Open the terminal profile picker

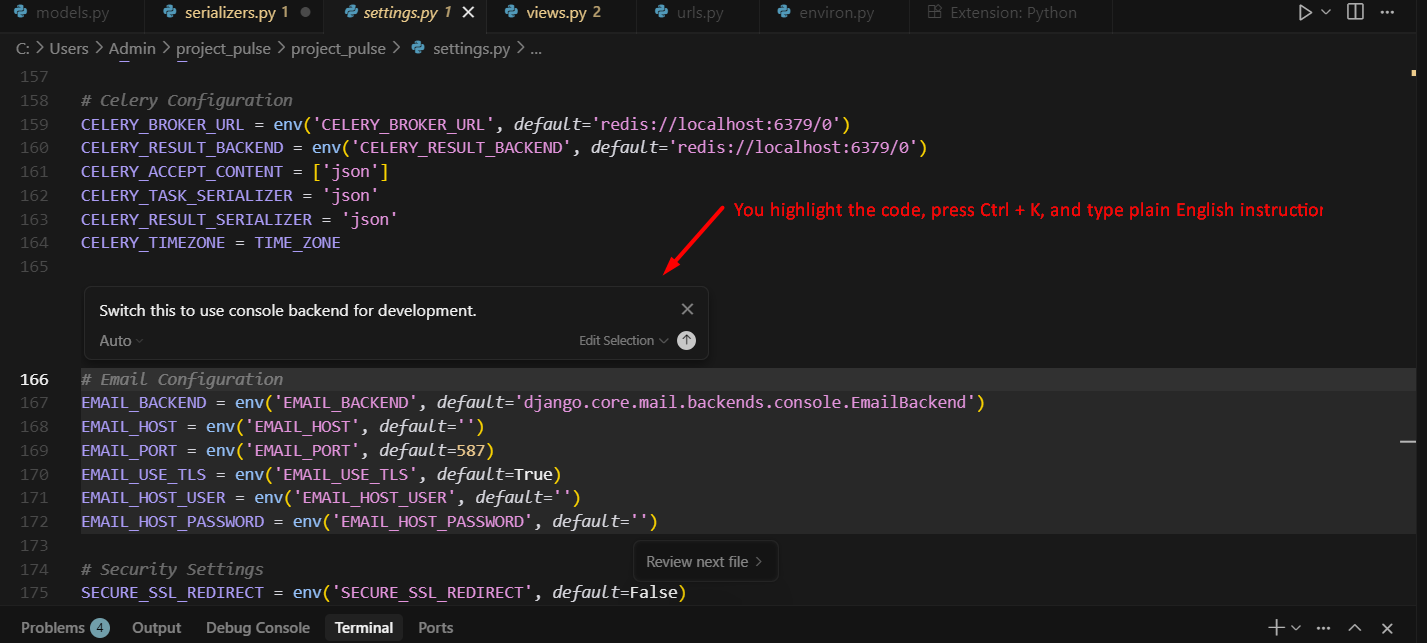tap(1294, 627)
